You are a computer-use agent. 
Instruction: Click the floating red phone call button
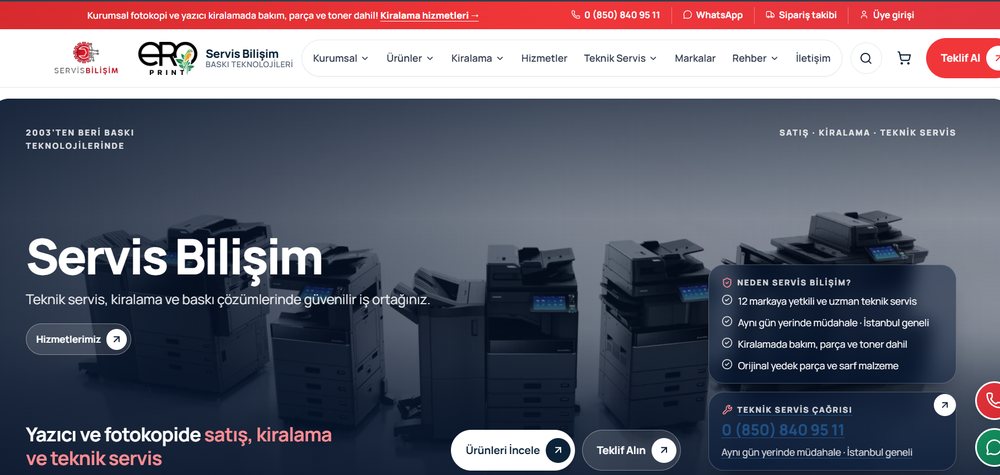pyautogui.click(x=989, y=400)
